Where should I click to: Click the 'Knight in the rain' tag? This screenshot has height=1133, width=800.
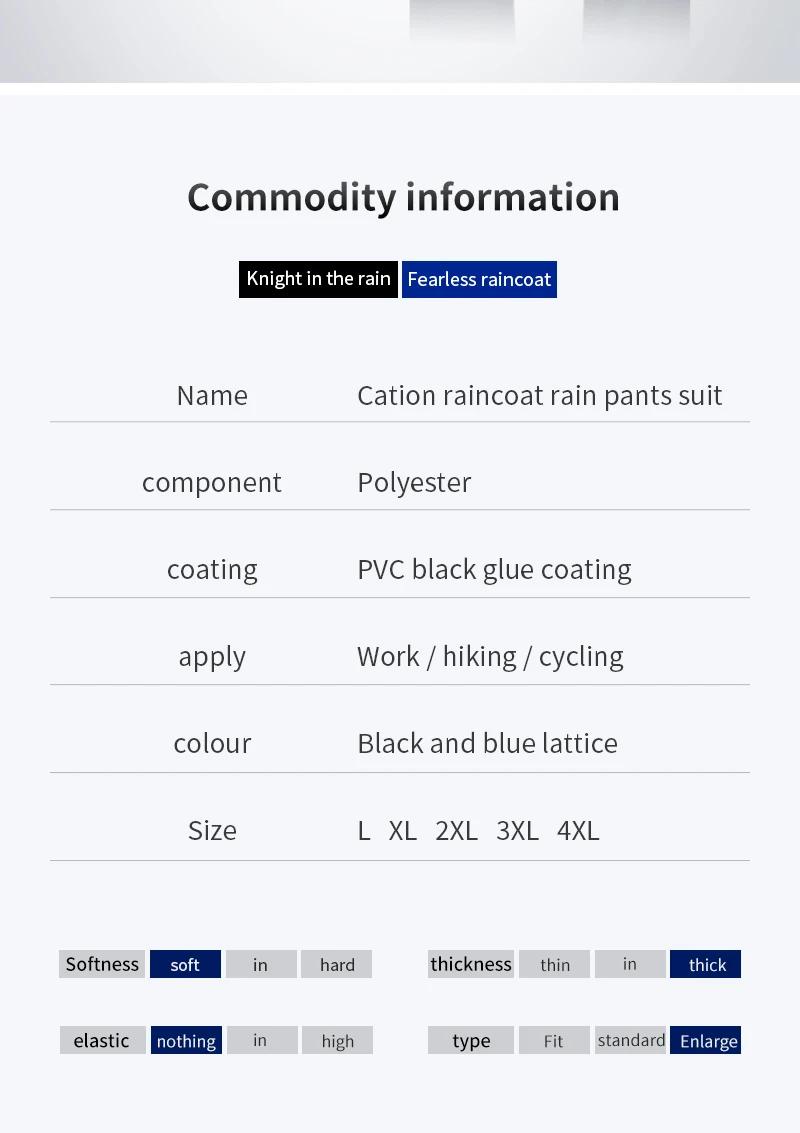[x=318, y=279]
